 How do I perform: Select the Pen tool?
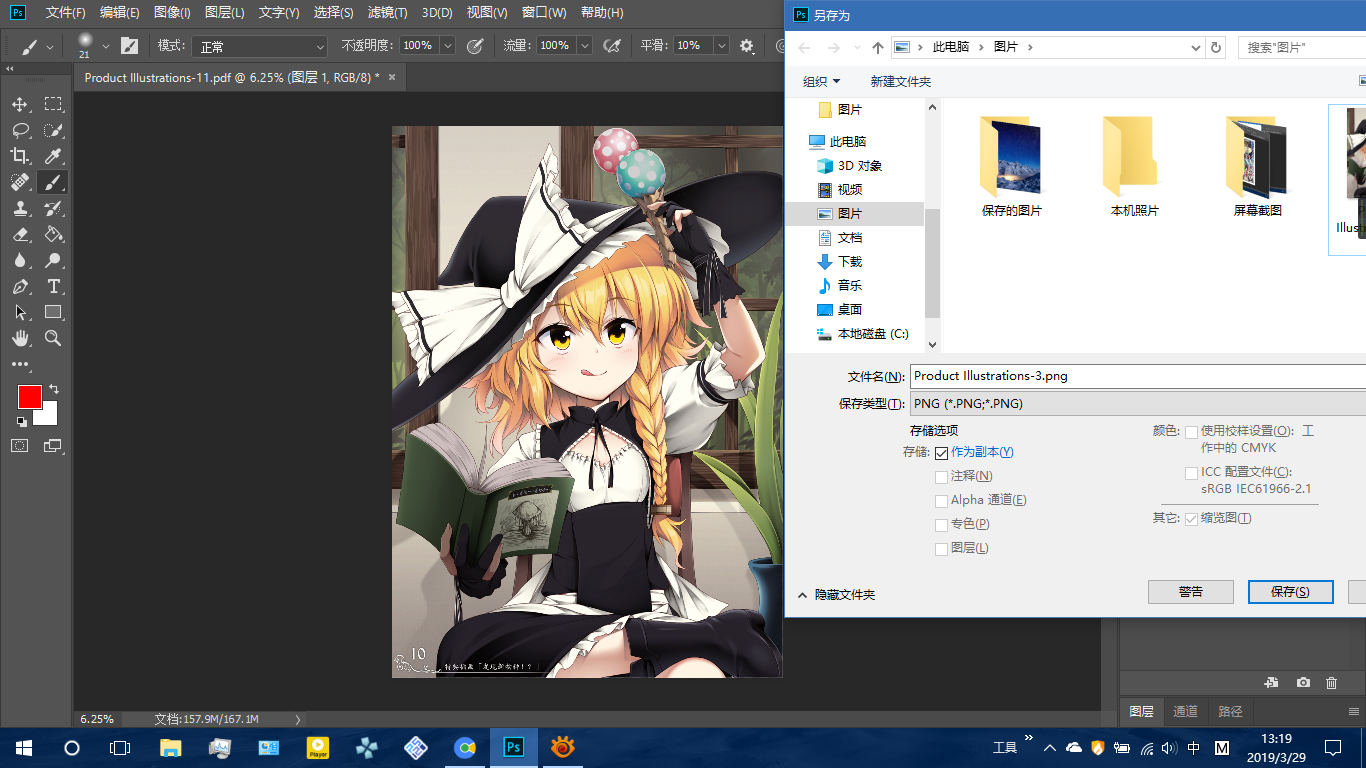click(x=20, y=286)
